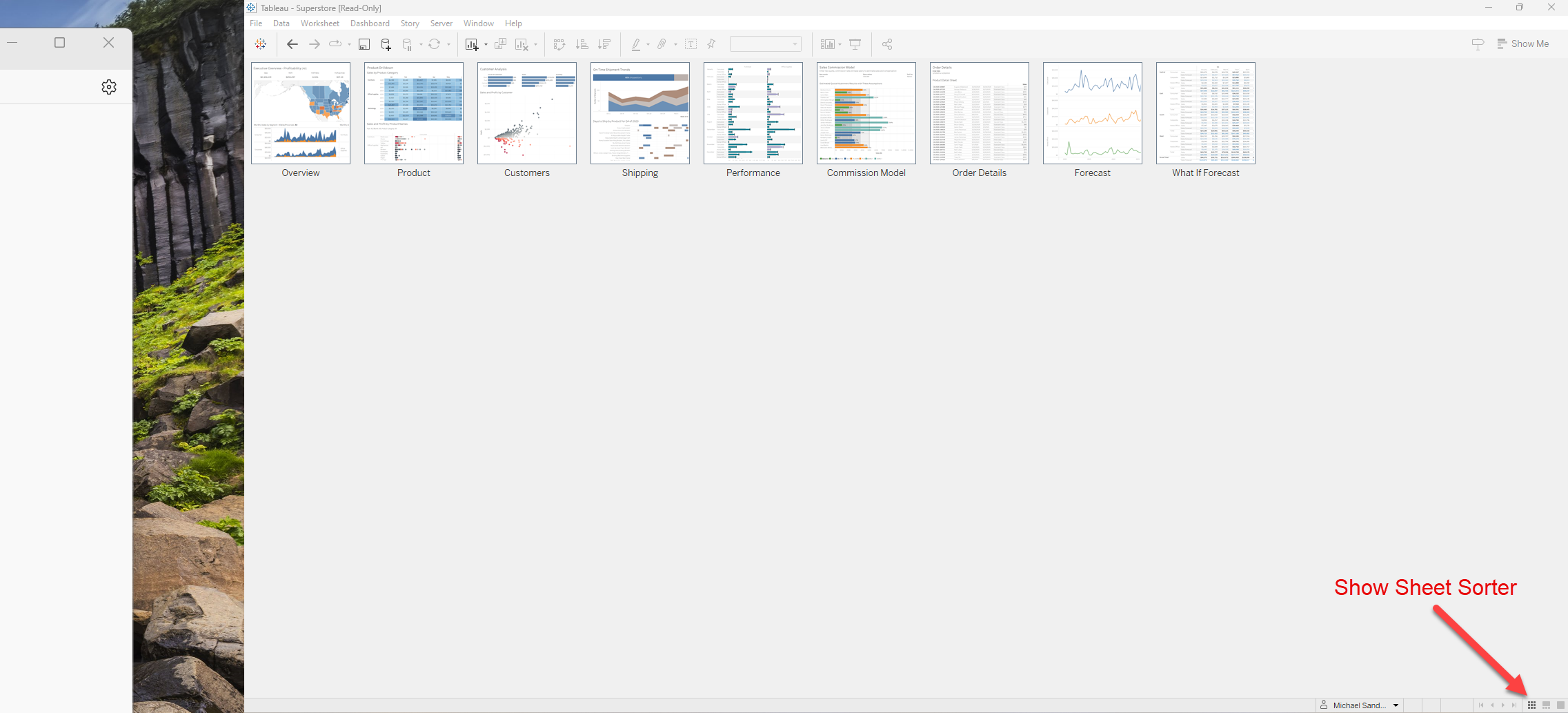
Task: Click the settings gear icon
Action: click(x=109, y=87)
